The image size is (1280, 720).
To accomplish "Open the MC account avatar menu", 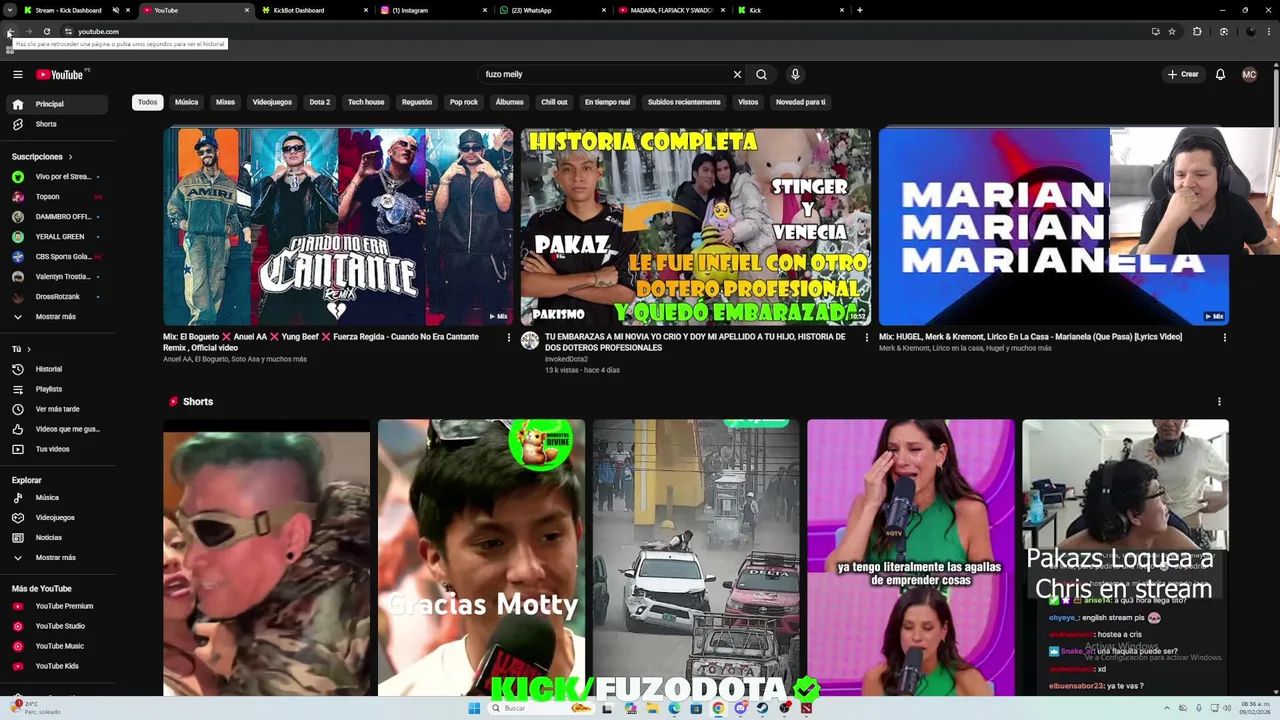I will coord(1249,74).
